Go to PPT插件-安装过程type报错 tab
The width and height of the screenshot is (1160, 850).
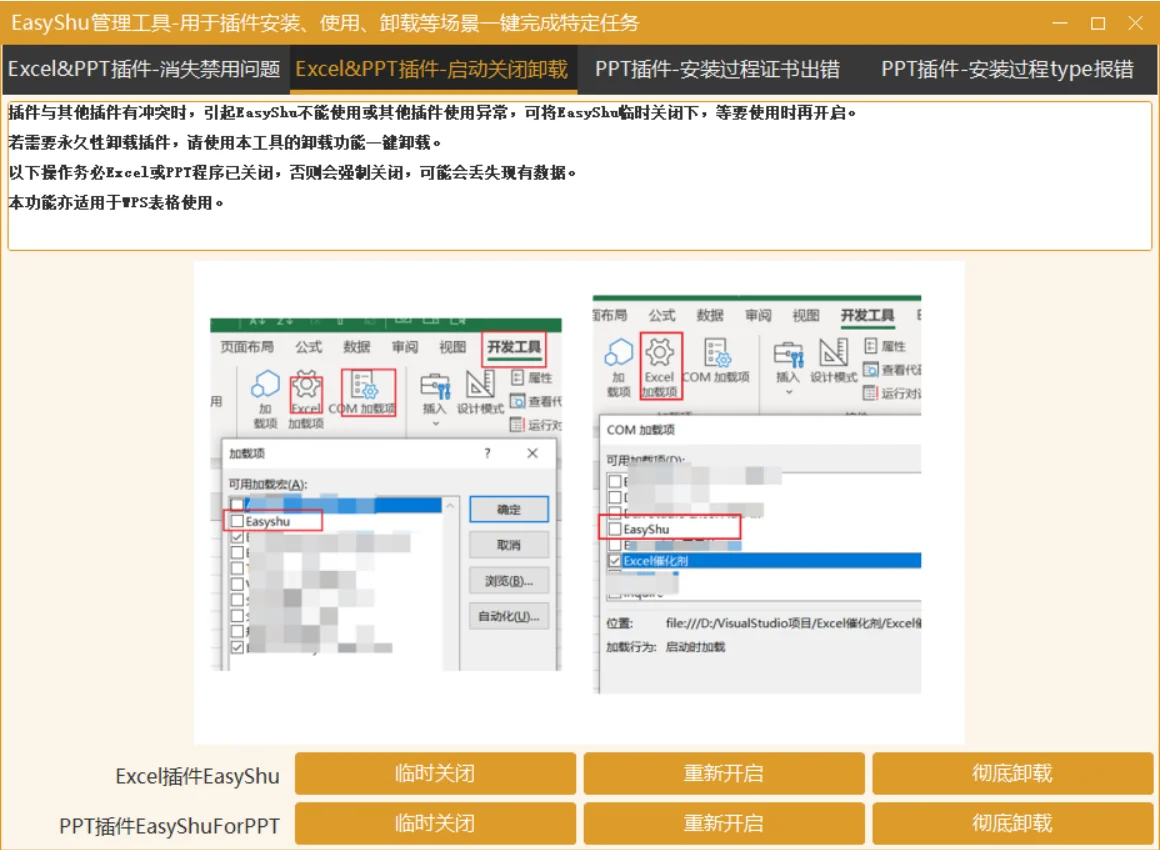coord(1007,69)
